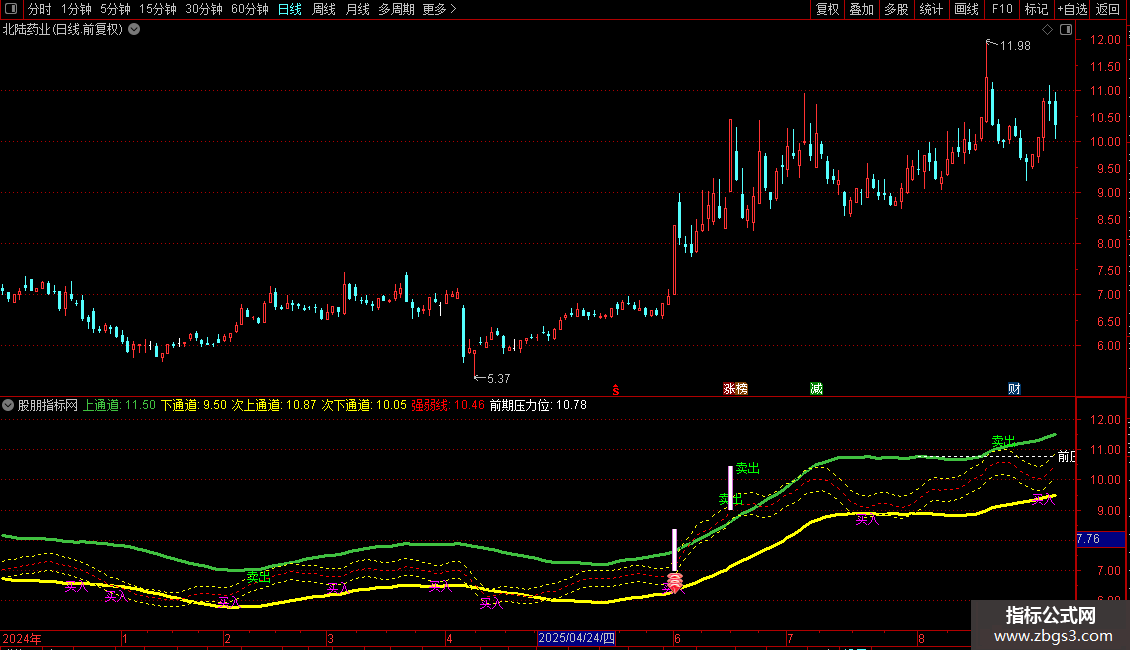Open 多周期 multi-period view

[x=396, y=9]
